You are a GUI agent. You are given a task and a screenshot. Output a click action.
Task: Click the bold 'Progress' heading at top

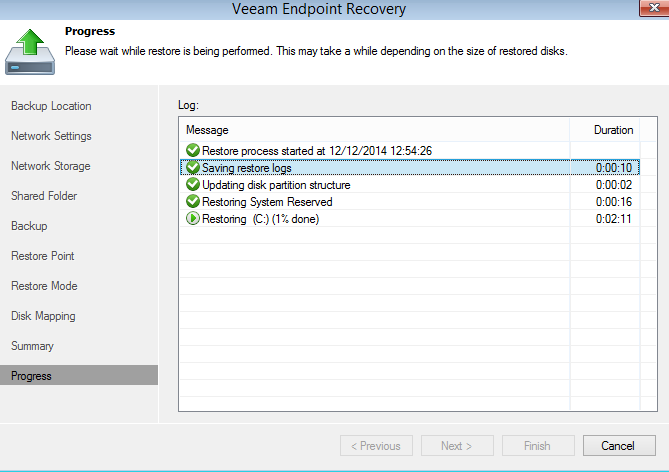pos(90,31)
